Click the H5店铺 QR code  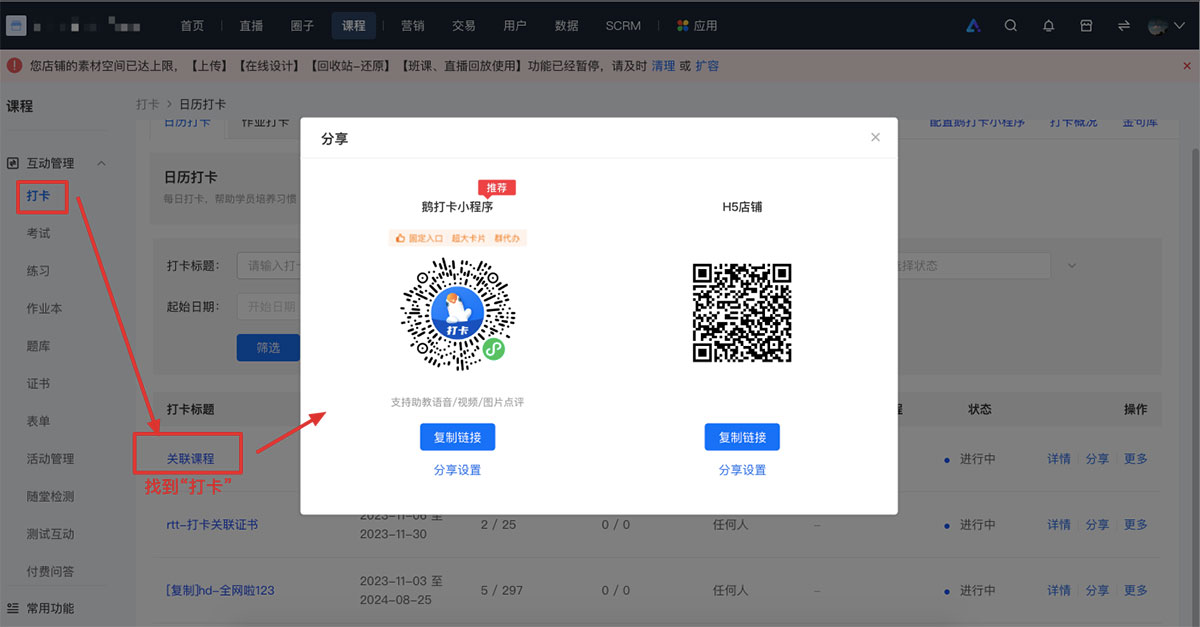tap(742, 313)
